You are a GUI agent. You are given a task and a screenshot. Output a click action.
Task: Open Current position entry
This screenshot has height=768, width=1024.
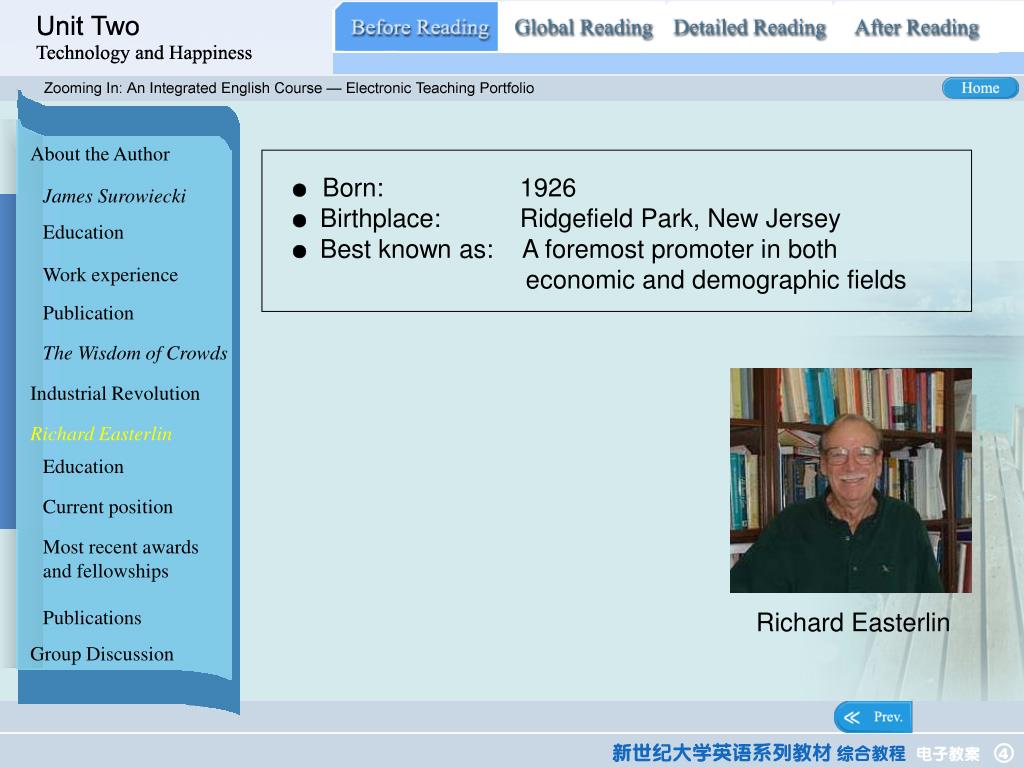[x=108, y=507]
